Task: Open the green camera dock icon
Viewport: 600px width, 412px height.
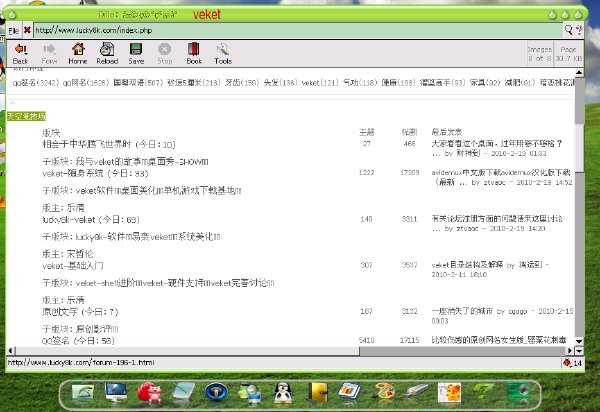Action: 518,393
